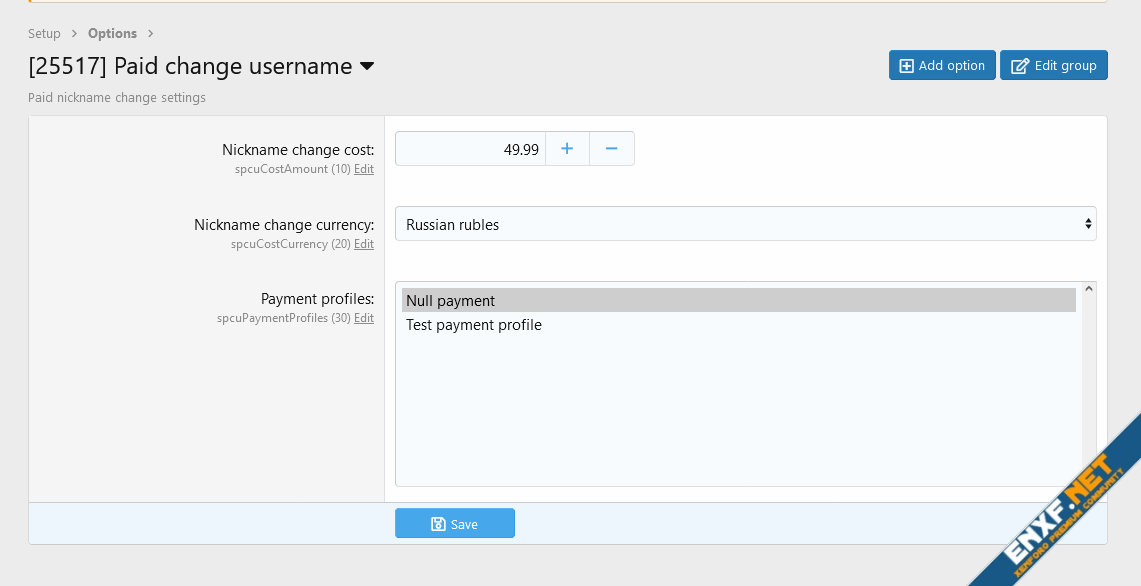1141x586 pixels.
Task: Navigate to Options in the breadcrumb
Action: point(112,34)
